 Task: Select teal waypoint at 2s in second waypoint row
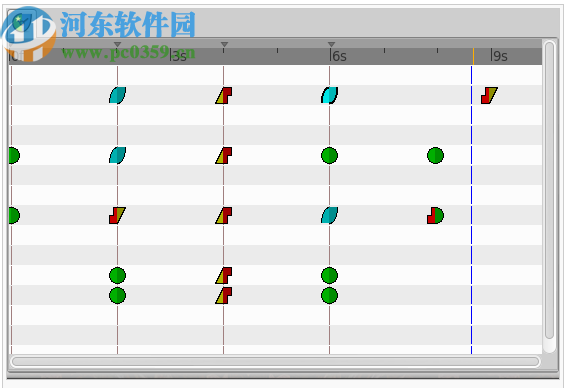tap(118, 155)
